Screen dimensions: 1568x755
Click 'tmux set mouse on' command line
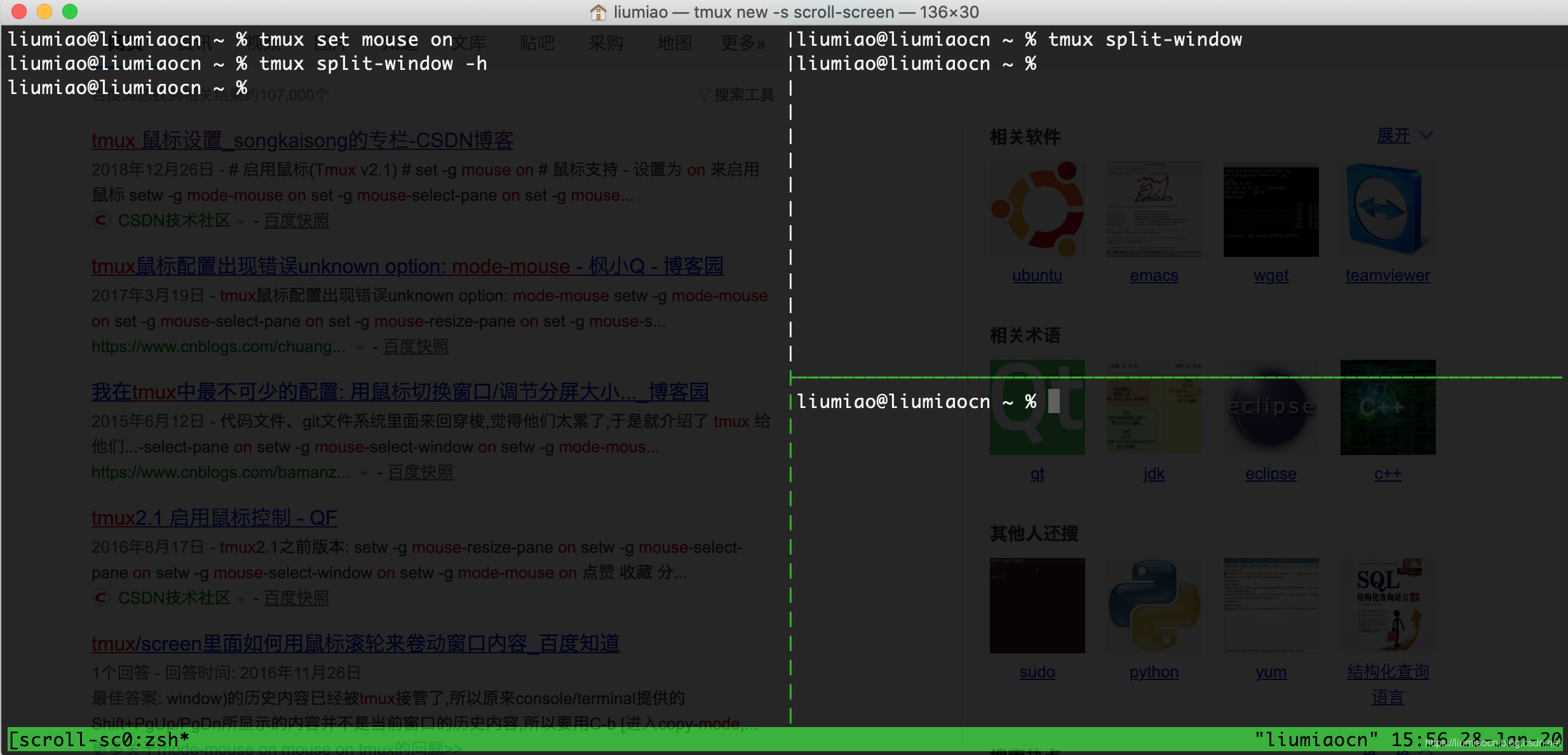pos(356,39)
